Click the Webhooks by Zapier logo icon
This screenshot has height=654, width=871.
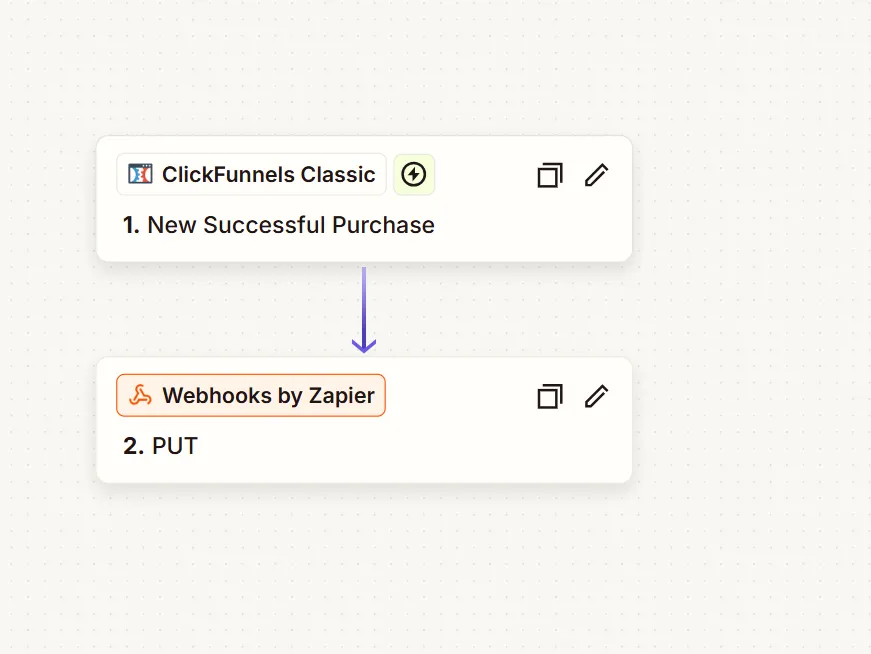pos(141,396)
